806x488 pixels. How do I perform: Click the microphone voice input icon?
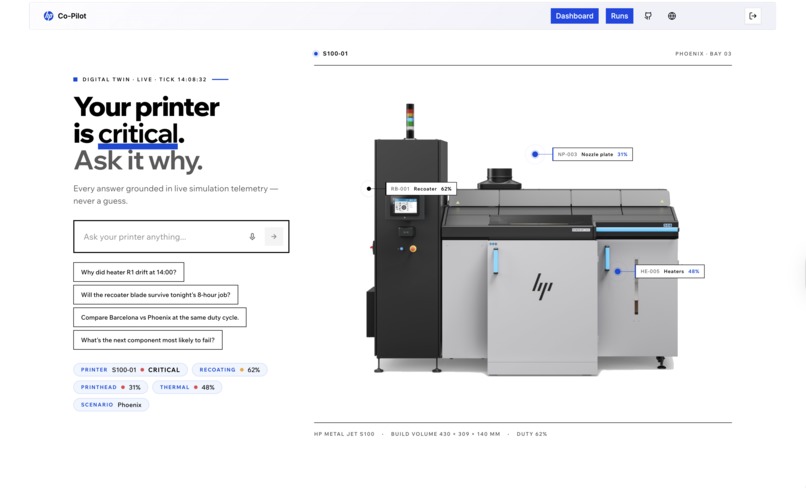pyautogui.click(x=252, y=237)
